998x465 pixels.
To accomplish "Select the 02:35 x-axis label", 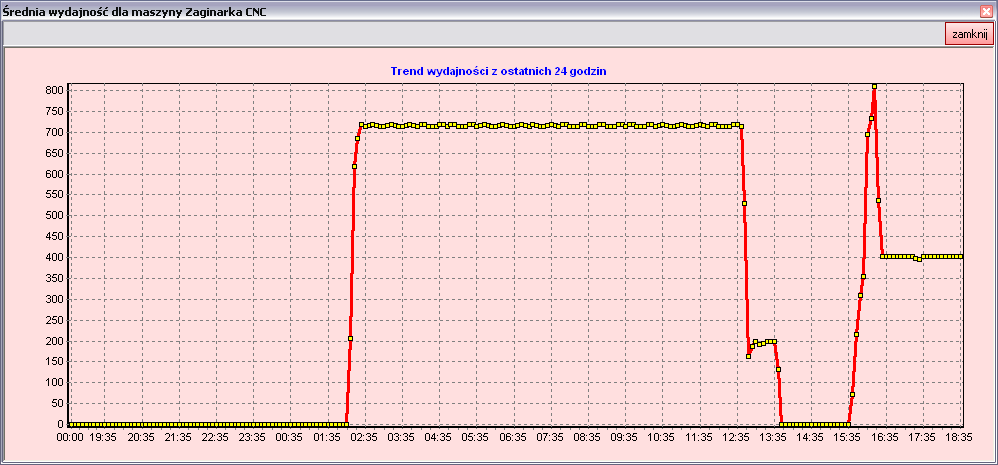I will pos(364,438).
